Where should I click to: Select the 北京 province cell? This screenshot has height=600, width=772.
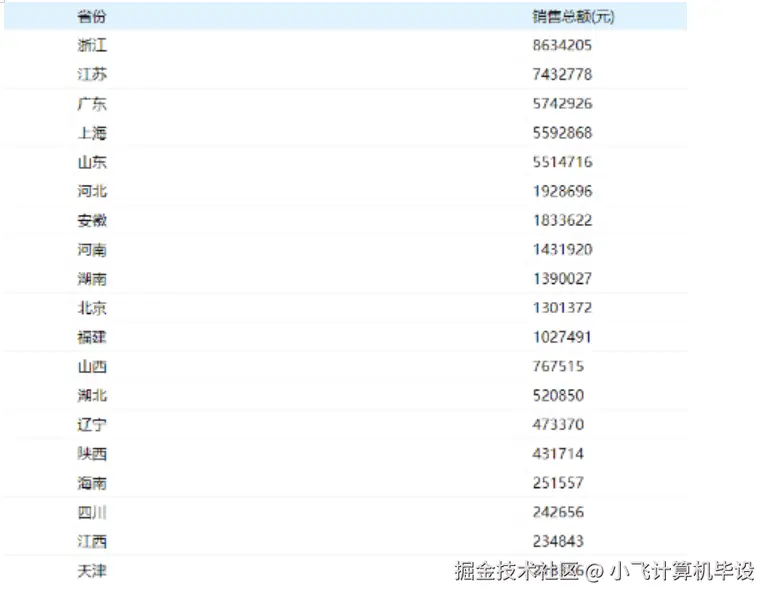pos(92,308)
